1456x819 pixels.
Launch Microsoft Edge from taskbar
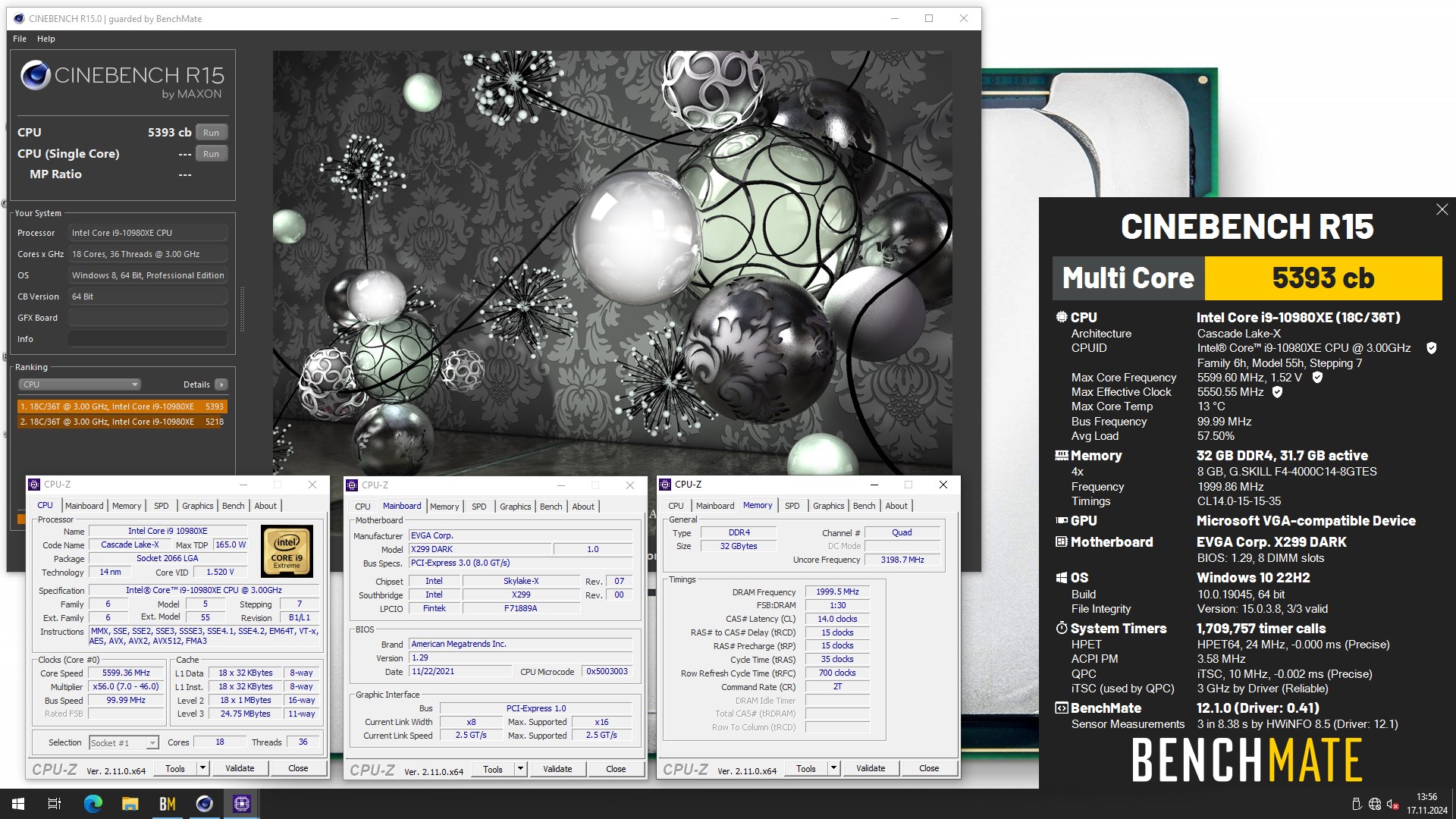93,804
